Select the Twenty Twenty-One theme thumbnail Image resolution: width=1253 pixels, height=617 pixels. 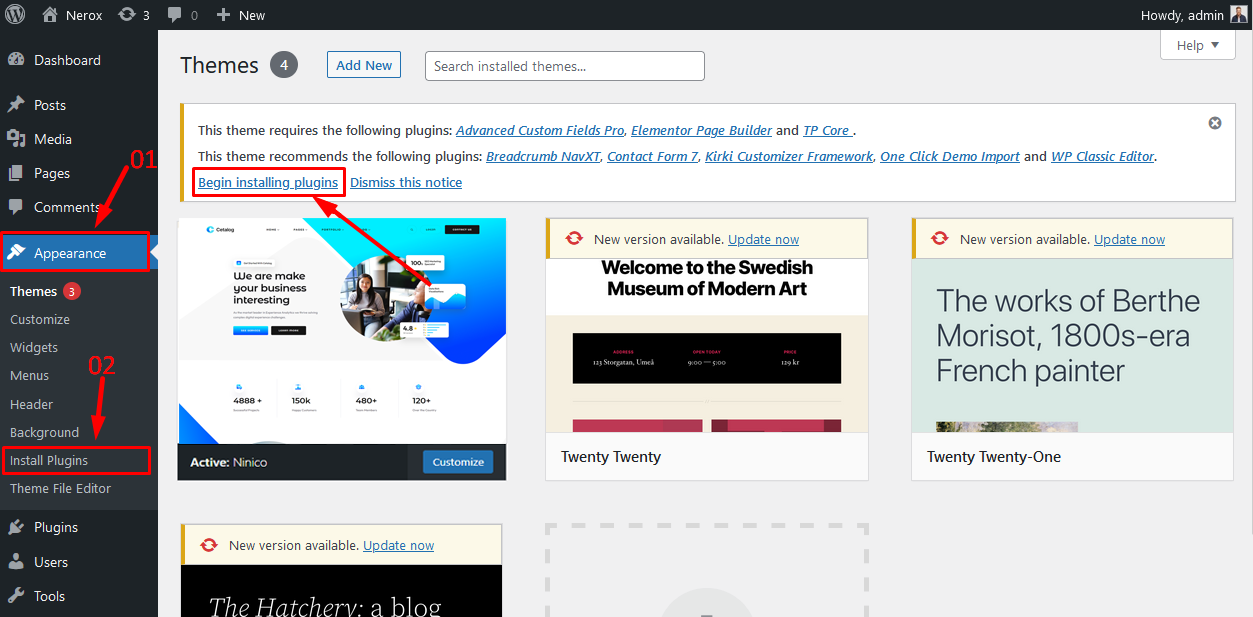point(1072,345)
